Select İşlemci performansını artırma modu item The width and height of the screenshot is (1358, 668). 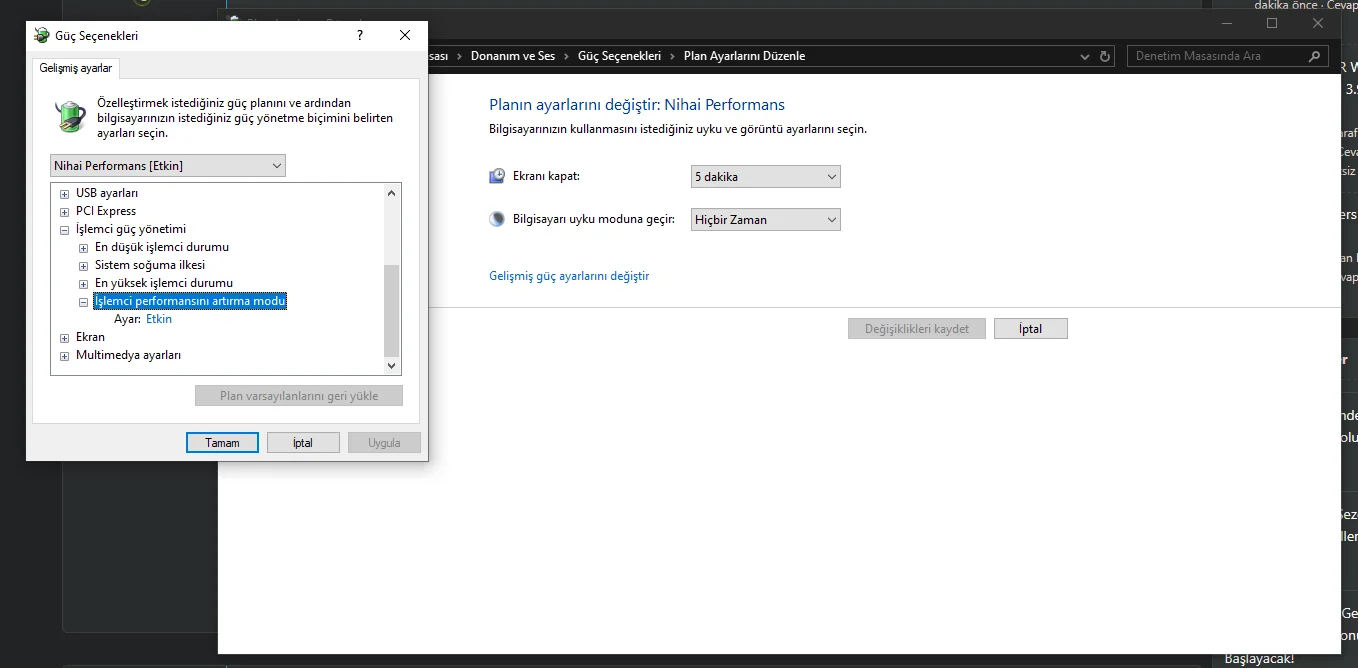point(190,301)
